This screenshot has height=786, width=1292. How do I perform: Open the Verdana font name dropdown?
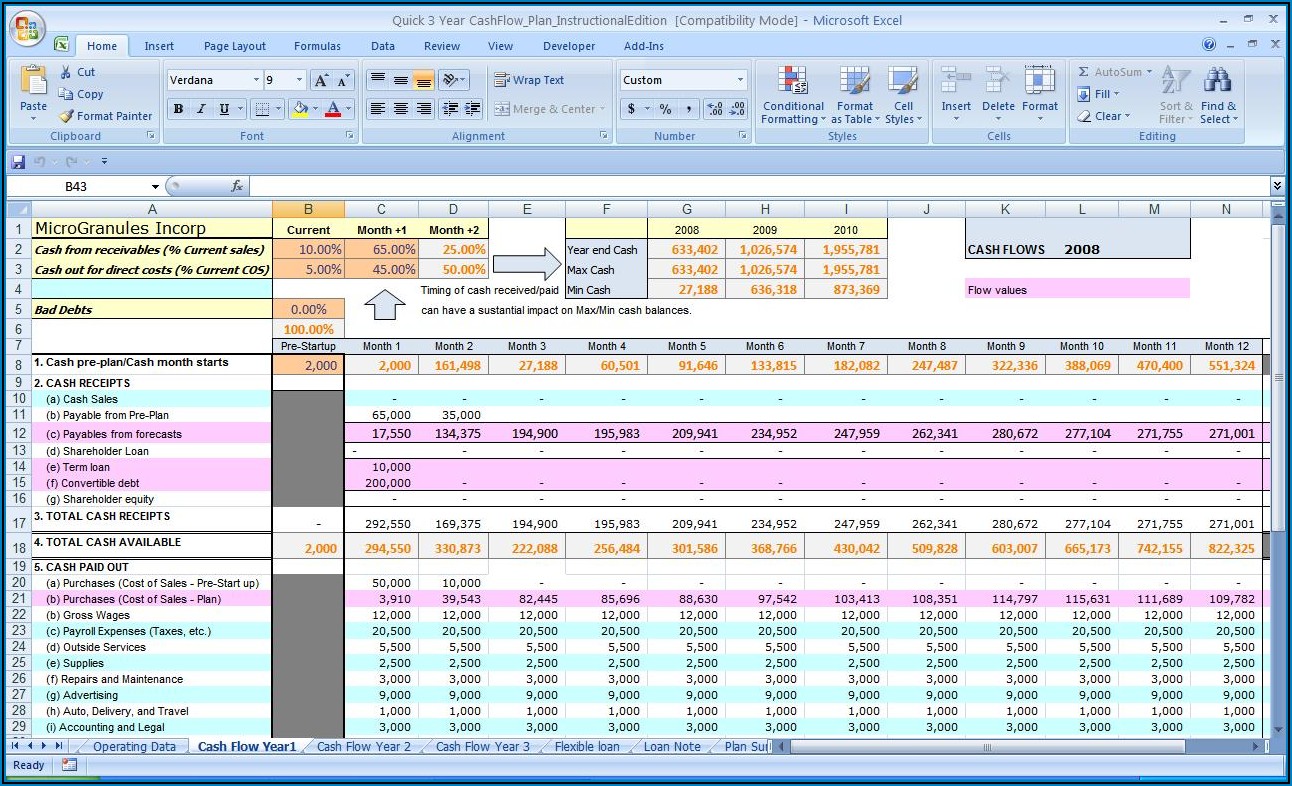tap(256, 80)
